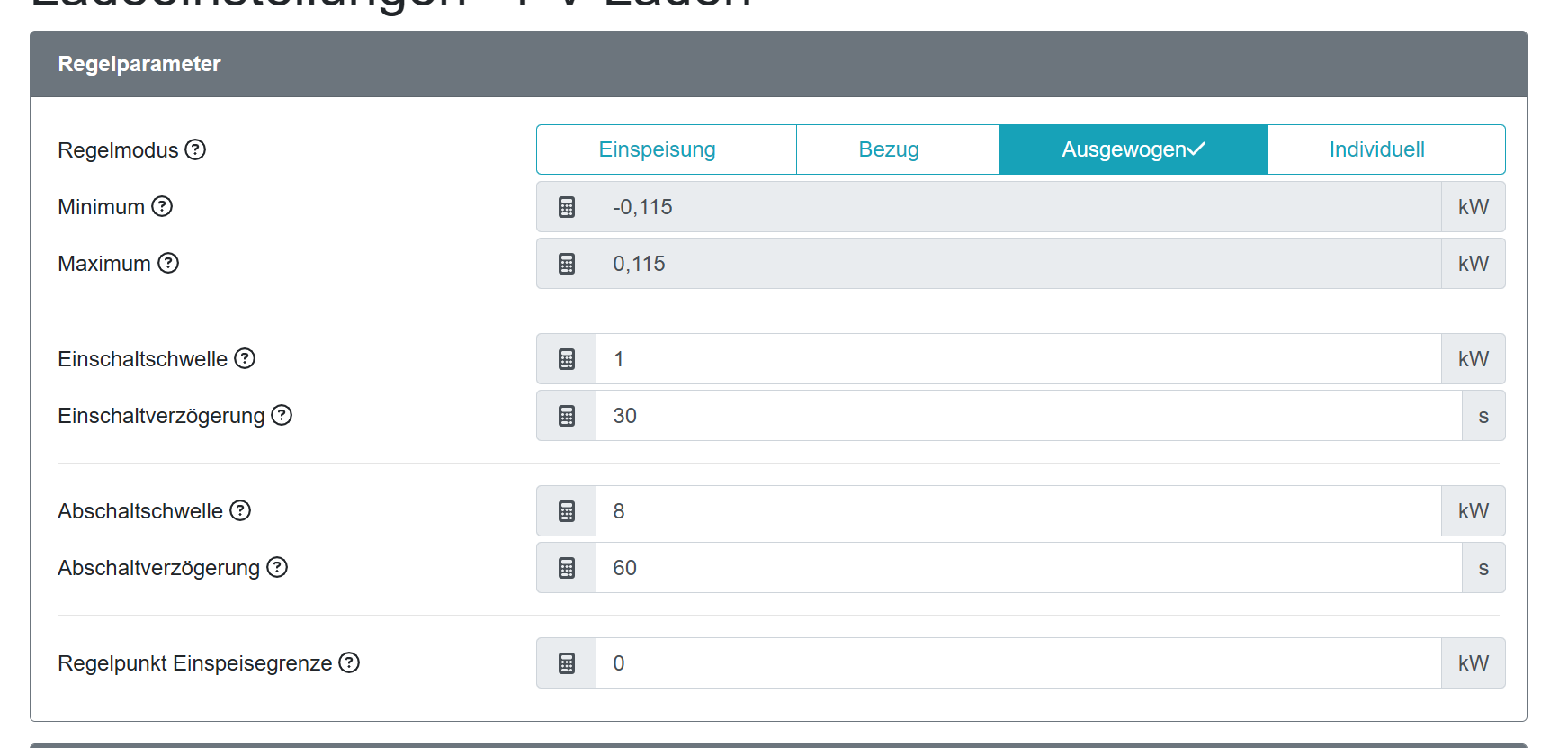Click calculator icon in Minimum row
Screen dimensions: 1568x748
(x=567, y=207)
